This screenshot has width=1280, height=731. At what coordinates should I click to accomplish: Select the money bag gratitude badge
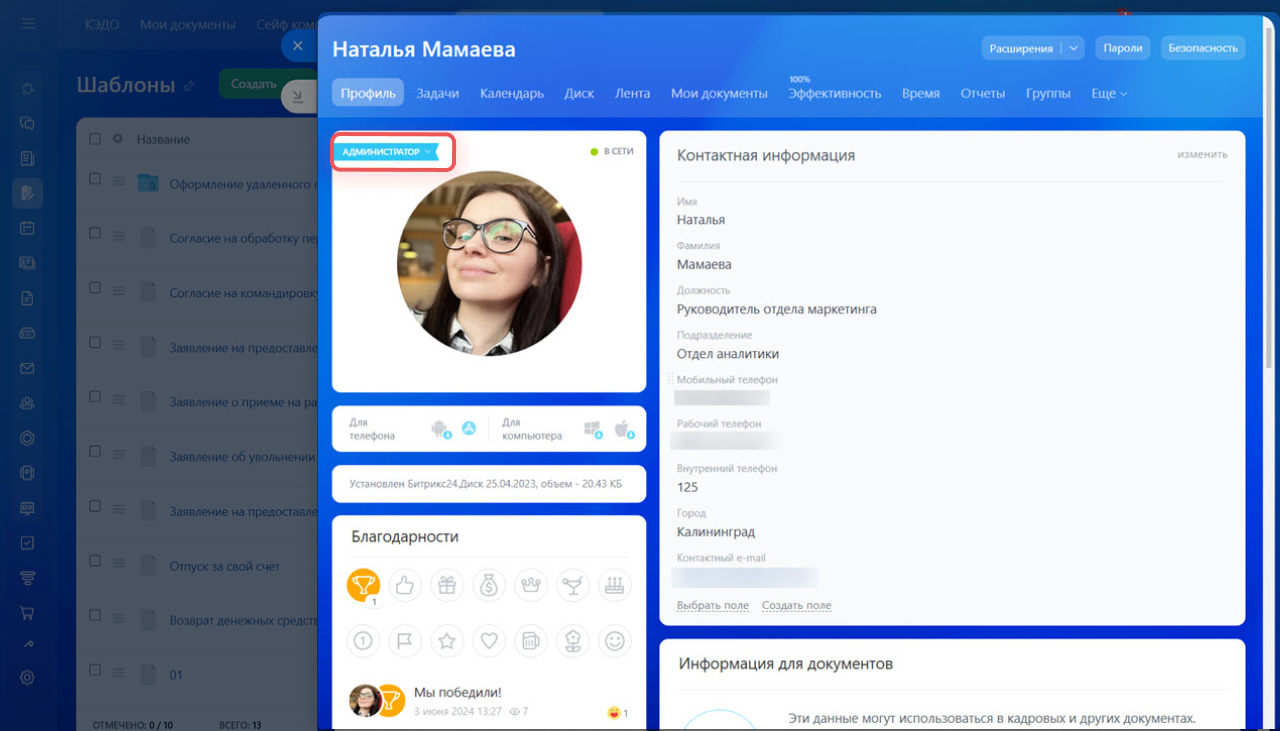point(489,585)
